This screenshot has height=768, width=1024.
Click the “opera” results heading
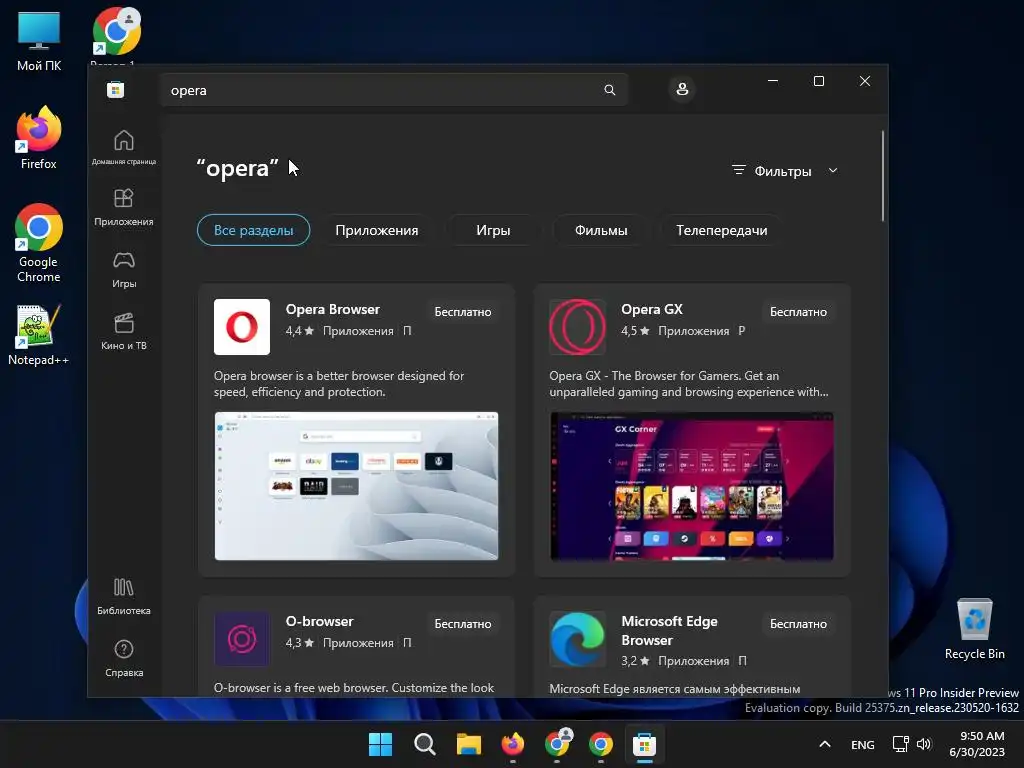tap(237, 168)
